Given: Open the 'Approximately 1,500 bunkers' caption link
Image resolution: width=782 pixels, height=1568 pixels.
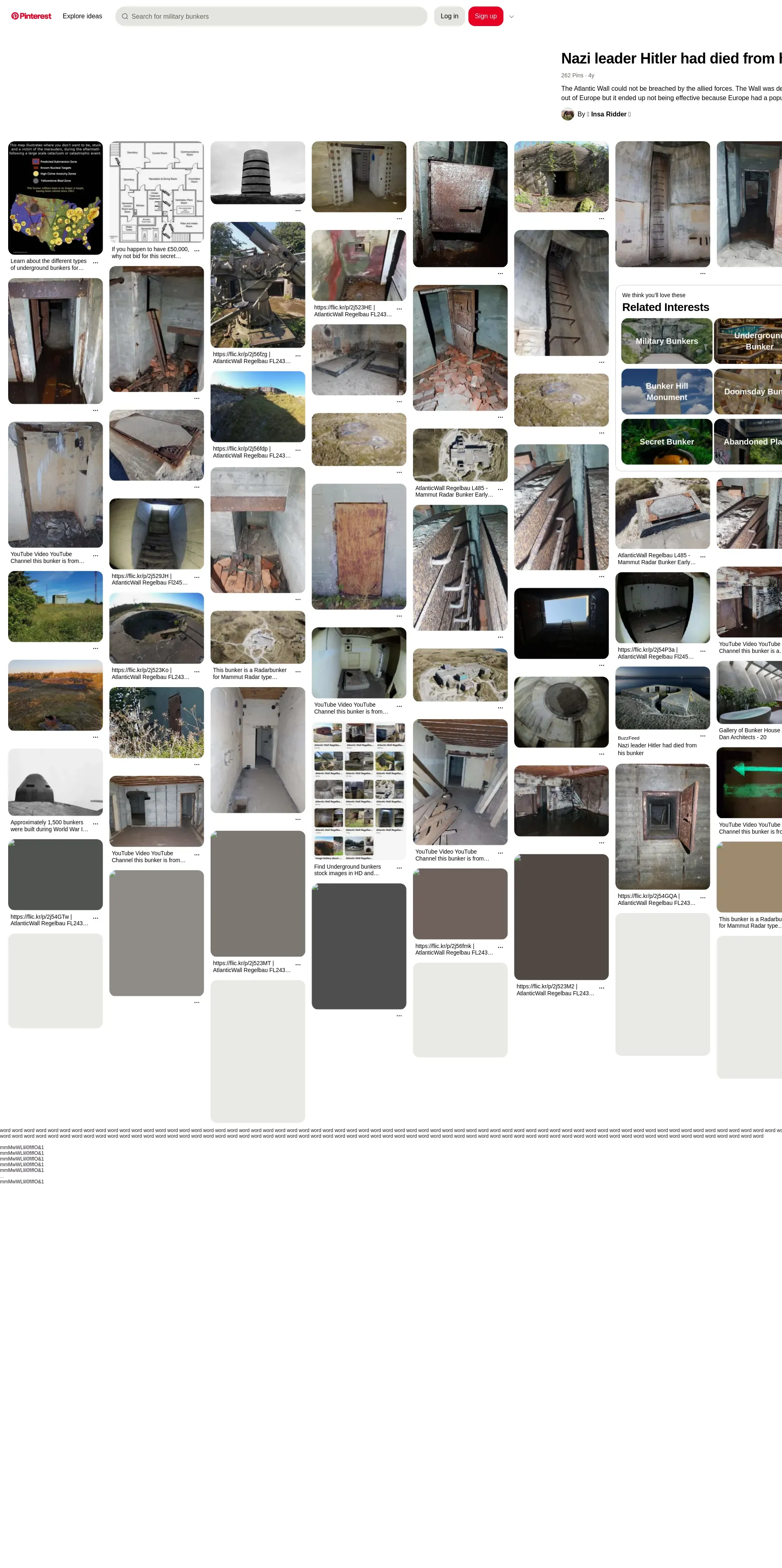Looking at the screenshot, I should 49,826.
